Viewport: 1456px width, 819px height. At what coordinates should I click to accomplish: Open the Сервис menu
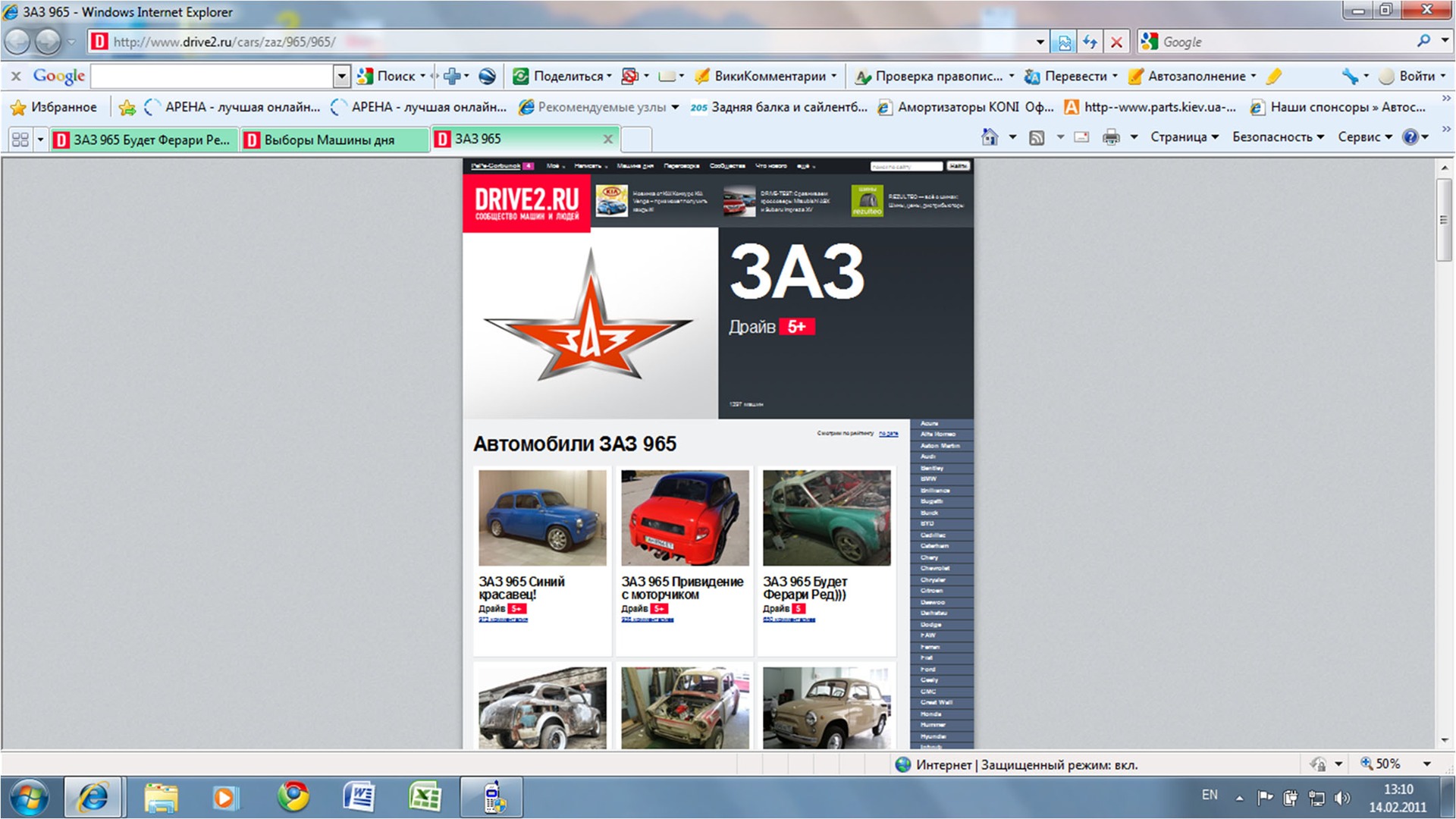(x=1364, y=137)
